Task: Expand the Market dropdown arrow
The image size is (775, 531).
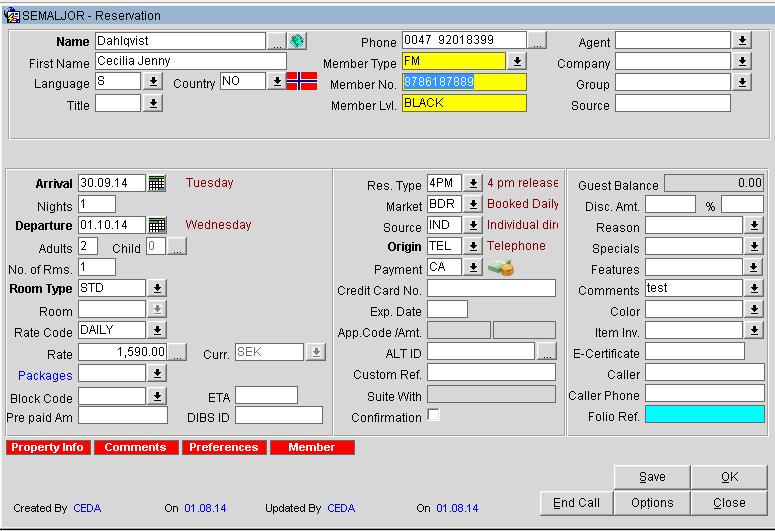Action: [473, 204]
